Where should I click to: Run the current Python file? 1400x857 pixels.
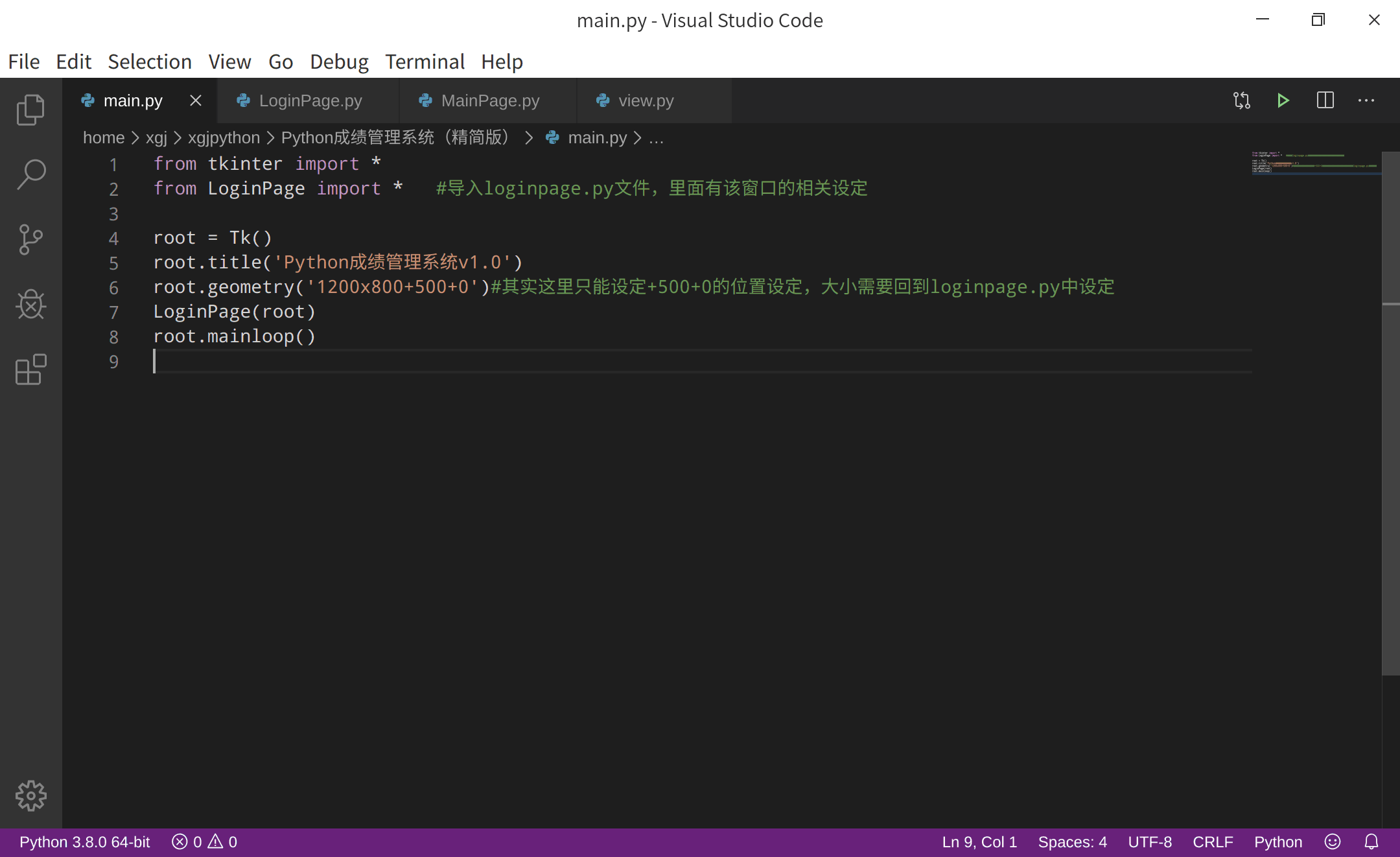point(1283,100)
